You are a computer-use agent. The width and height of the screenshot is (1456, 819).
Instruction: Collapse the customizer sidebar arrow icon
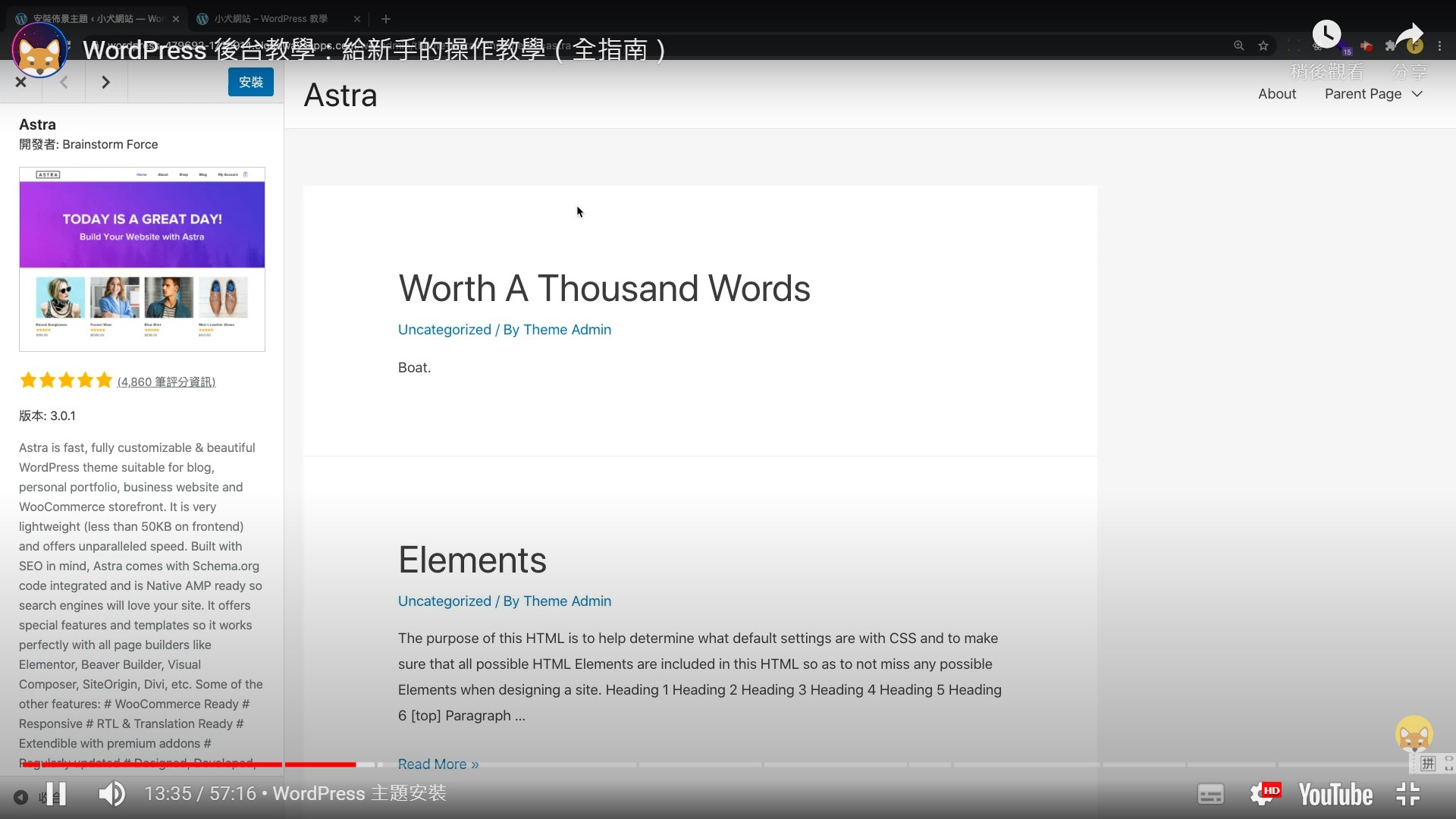click(21, 797)
